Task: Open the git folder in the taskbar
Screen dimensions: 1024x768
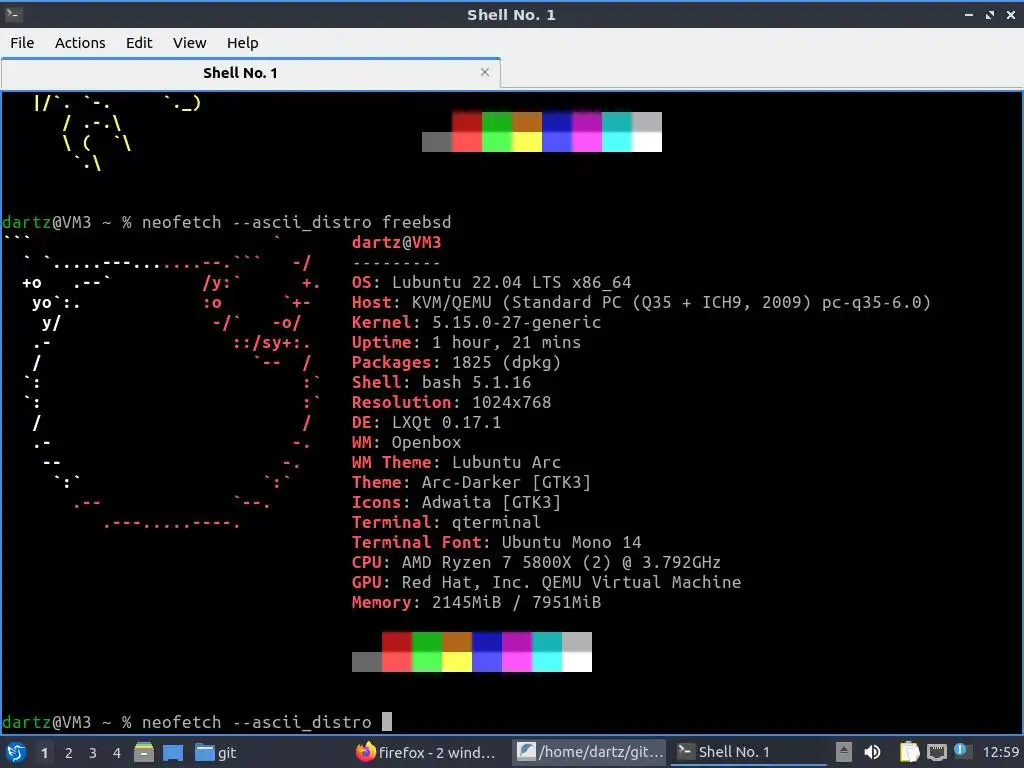Action: point(216,752)
